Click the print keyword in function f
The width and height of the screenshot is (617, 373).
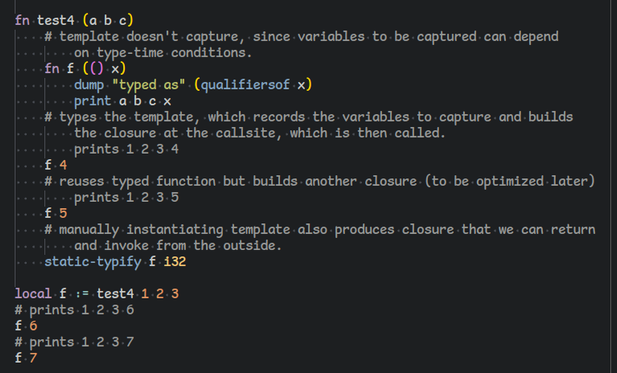click(x=93, y=101)
